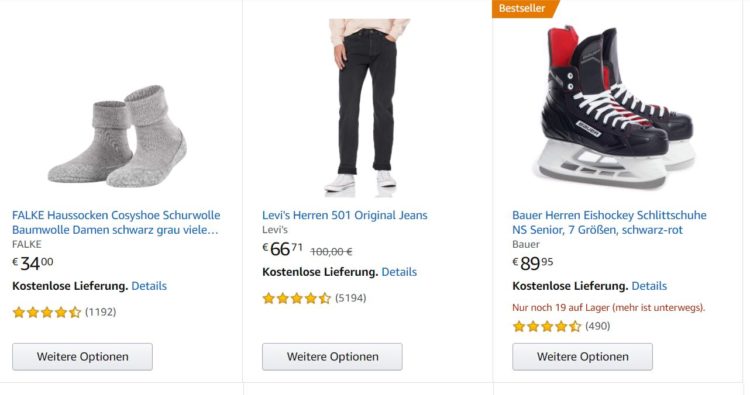Screen dimensions: 750x395
Task: Open delivery Details link for Levi's jeans
Action: pyautogui.click(x=399, y=272)
